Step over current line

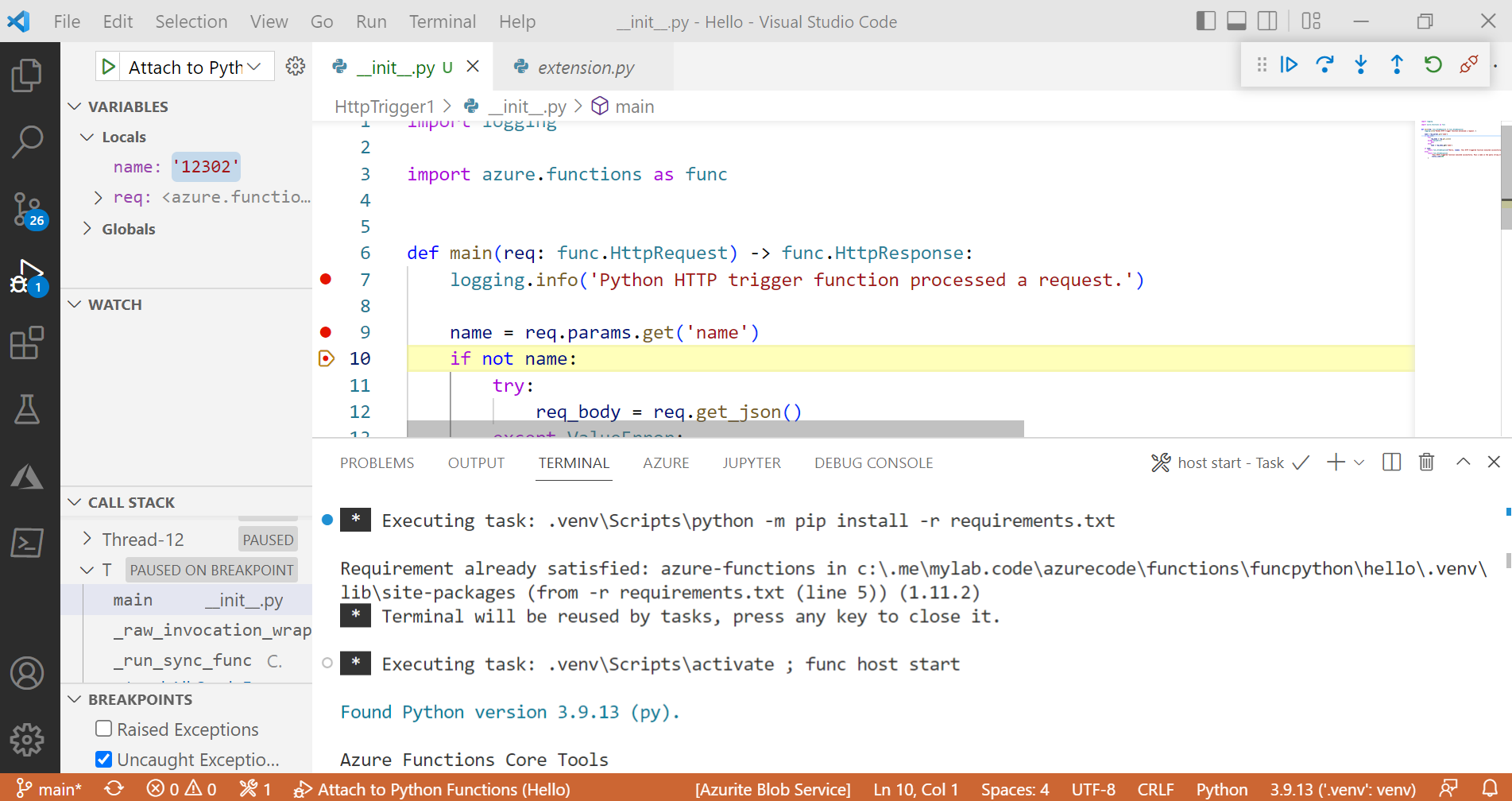pyautogui.click(x=1324, y=64)
